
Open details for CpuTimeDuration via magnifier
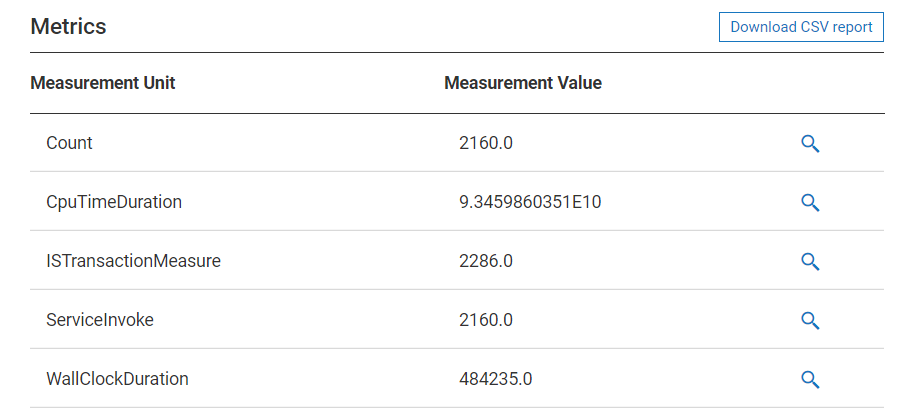pos(810,203)
